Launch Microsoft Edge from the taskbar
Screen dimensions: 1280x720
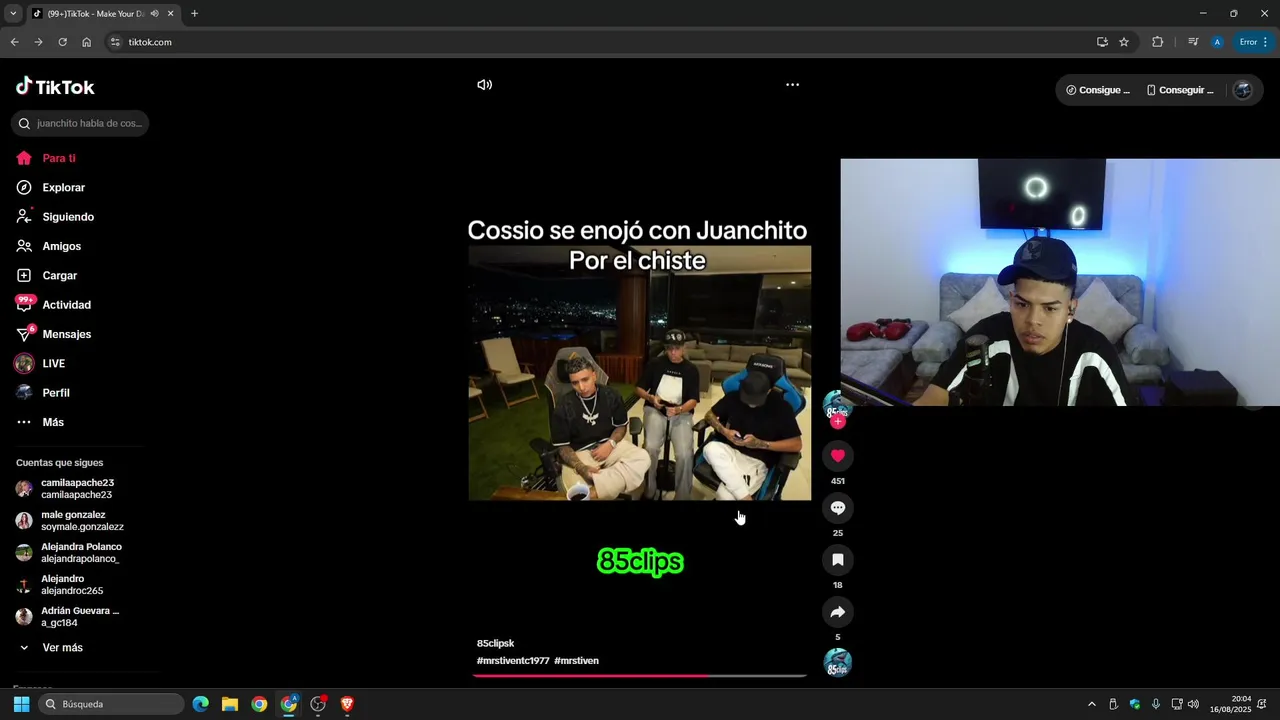201,704
